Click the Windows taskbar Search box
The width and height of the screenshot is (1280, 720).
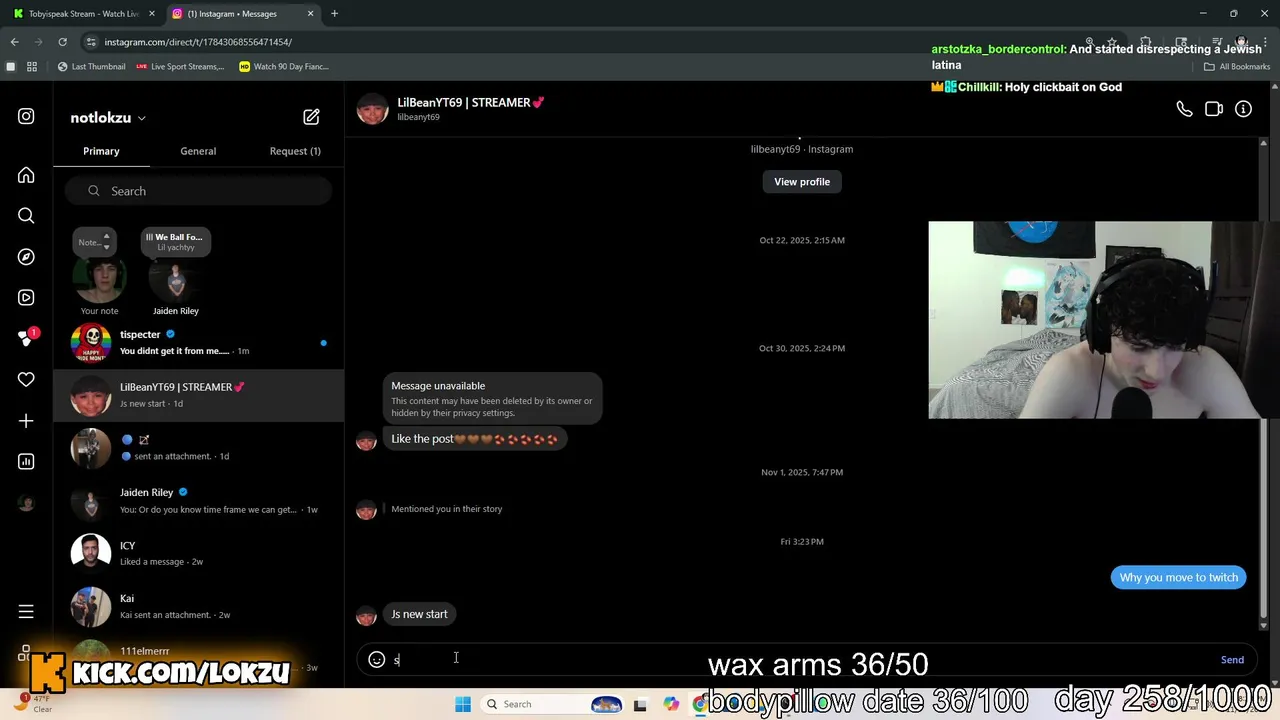click(550, 704)
